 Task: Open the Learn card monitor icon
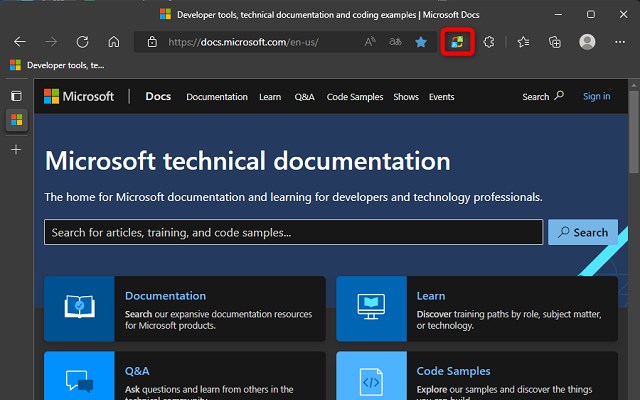(371, 309)
